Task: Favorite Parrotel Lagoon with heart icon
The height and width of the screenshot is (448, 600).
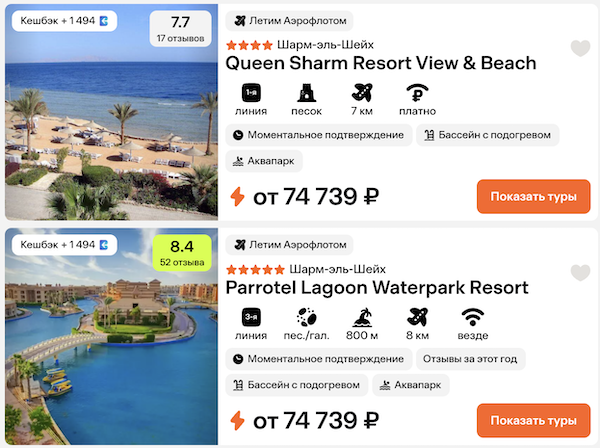Action: 580,272
